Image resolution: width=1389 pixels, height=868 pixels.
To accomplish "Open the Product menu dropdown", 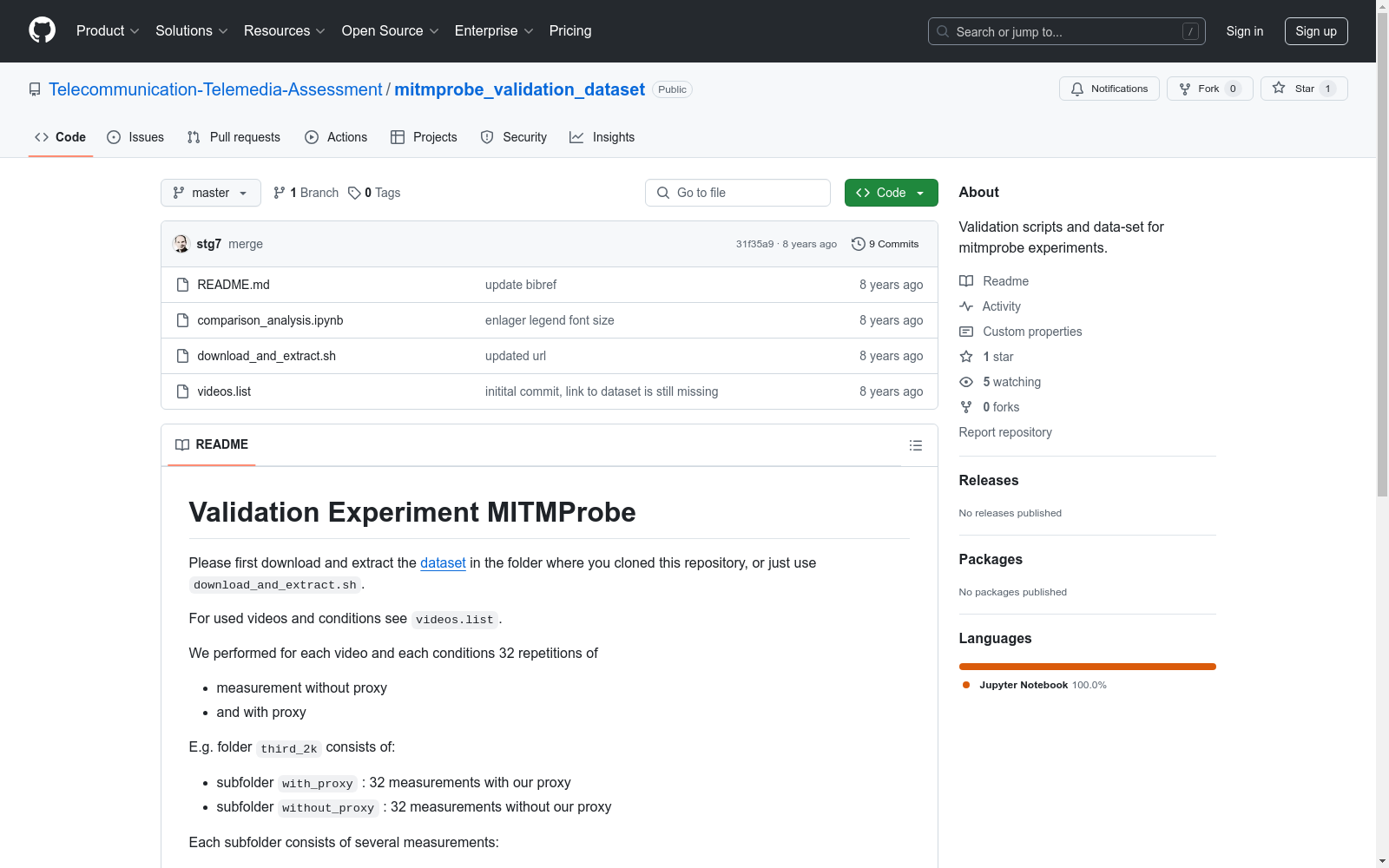I will pos(108,31).
